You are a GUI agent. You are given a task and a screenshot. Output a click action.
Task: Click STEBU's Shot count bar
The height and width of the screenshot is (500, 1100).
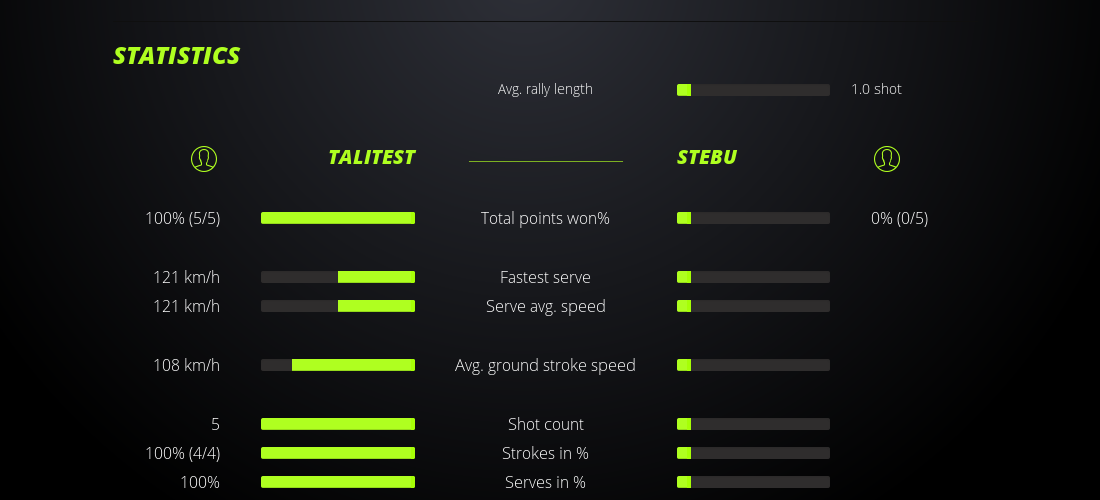click(753, 424)
